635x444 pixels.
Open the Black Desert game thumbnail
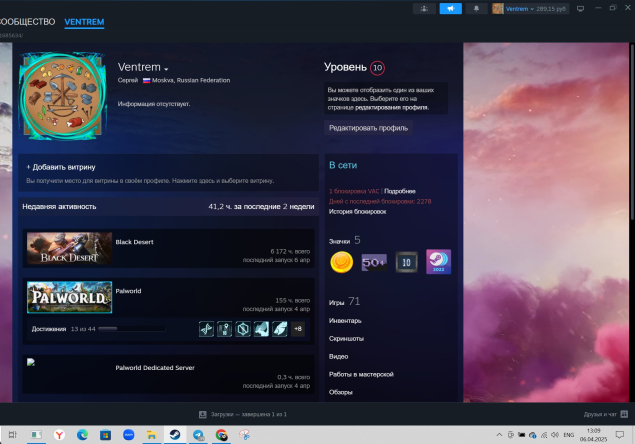pos(69,248)
